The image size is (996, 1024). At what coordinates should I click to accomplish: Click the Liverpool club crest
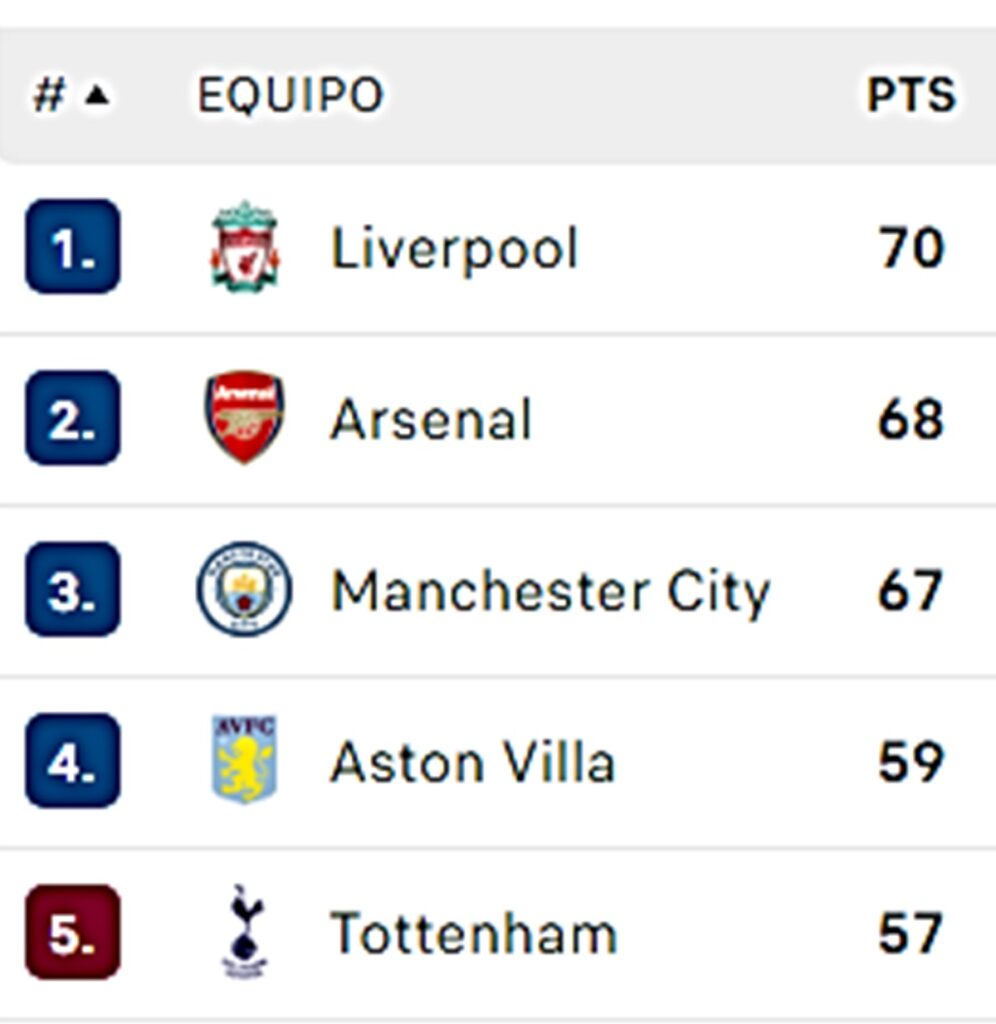[245, 246]
